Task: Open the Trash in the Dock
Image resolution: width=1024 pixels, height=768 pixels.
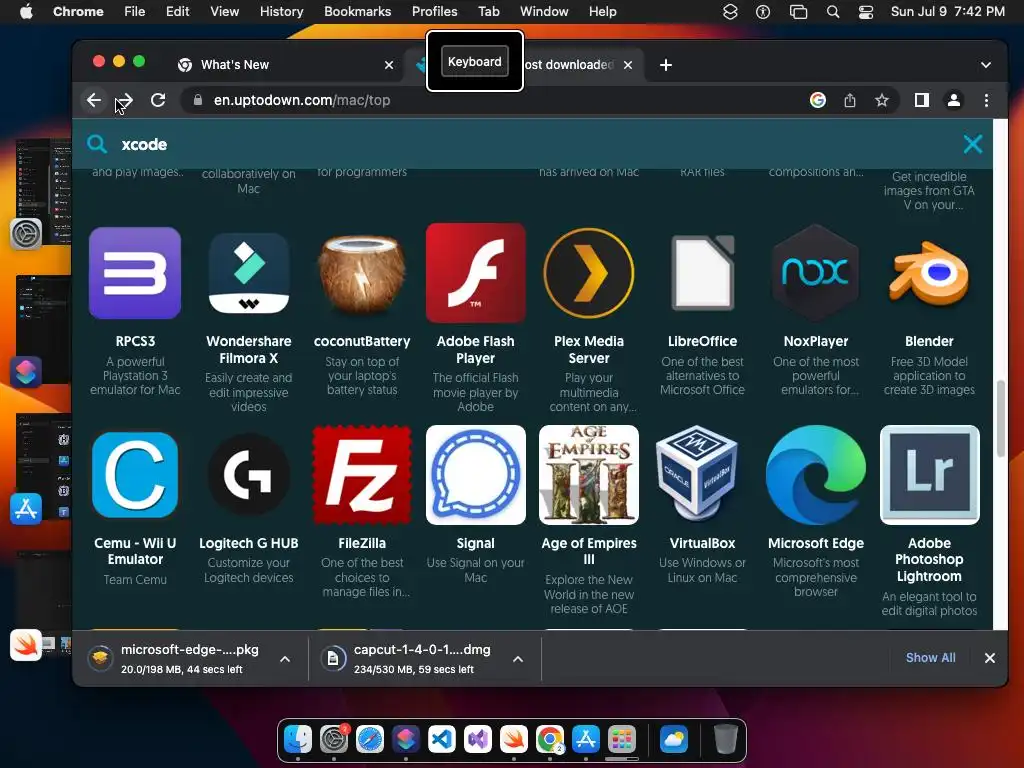Action: point(726,739)
